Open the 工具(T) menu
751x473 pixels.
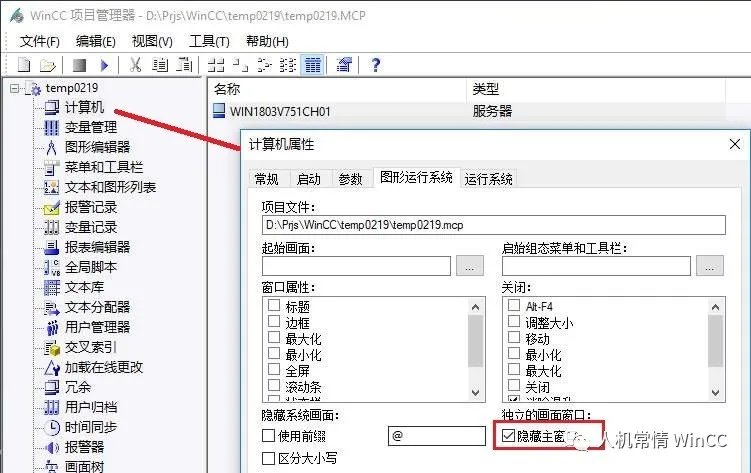tap(209, 41)
